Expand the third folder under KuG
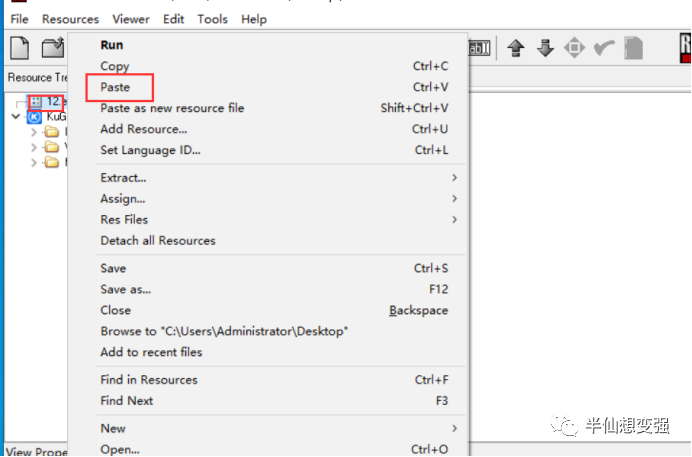Image resolution: width=692 pixels, height=457 pixels. click(34, 162)
